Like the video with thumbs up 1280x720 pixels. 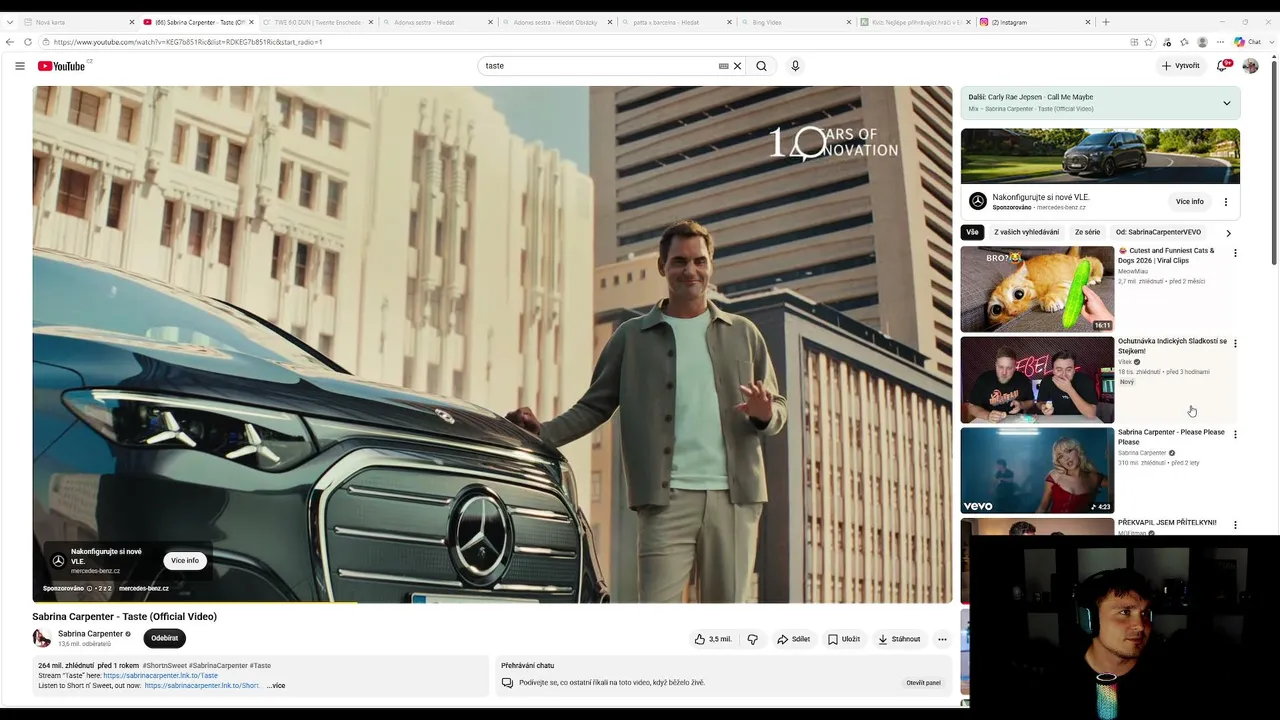[x=714, y=639]
